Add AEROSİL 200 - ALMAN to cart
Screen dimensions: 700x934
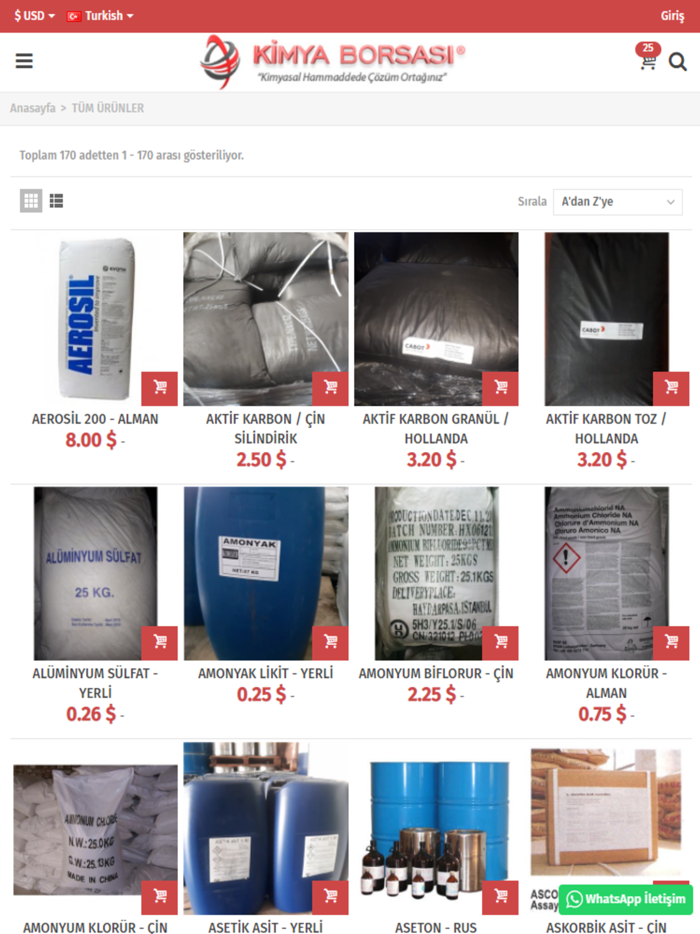tap(160, 388)
